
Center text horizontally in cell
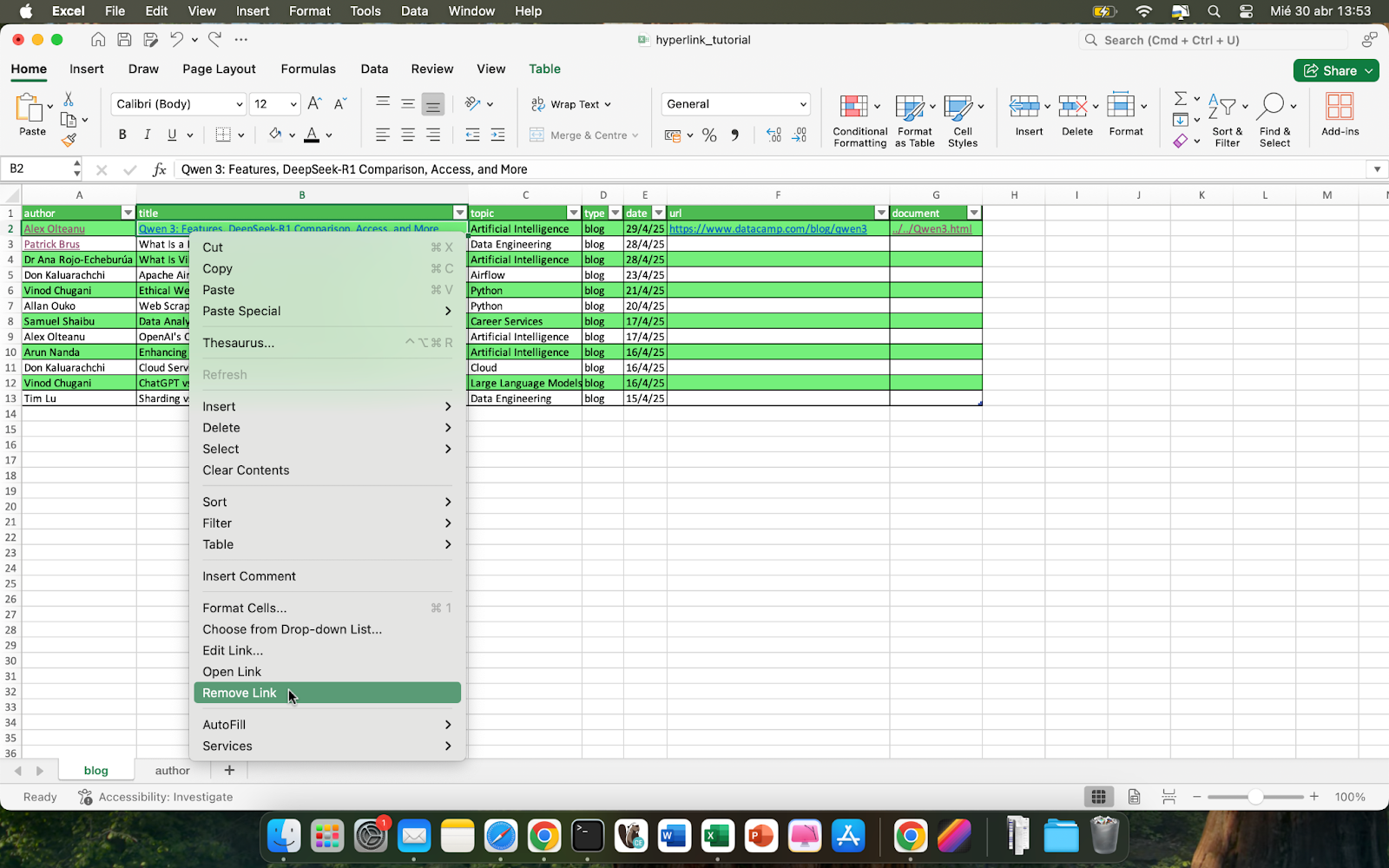click(408, 135)
